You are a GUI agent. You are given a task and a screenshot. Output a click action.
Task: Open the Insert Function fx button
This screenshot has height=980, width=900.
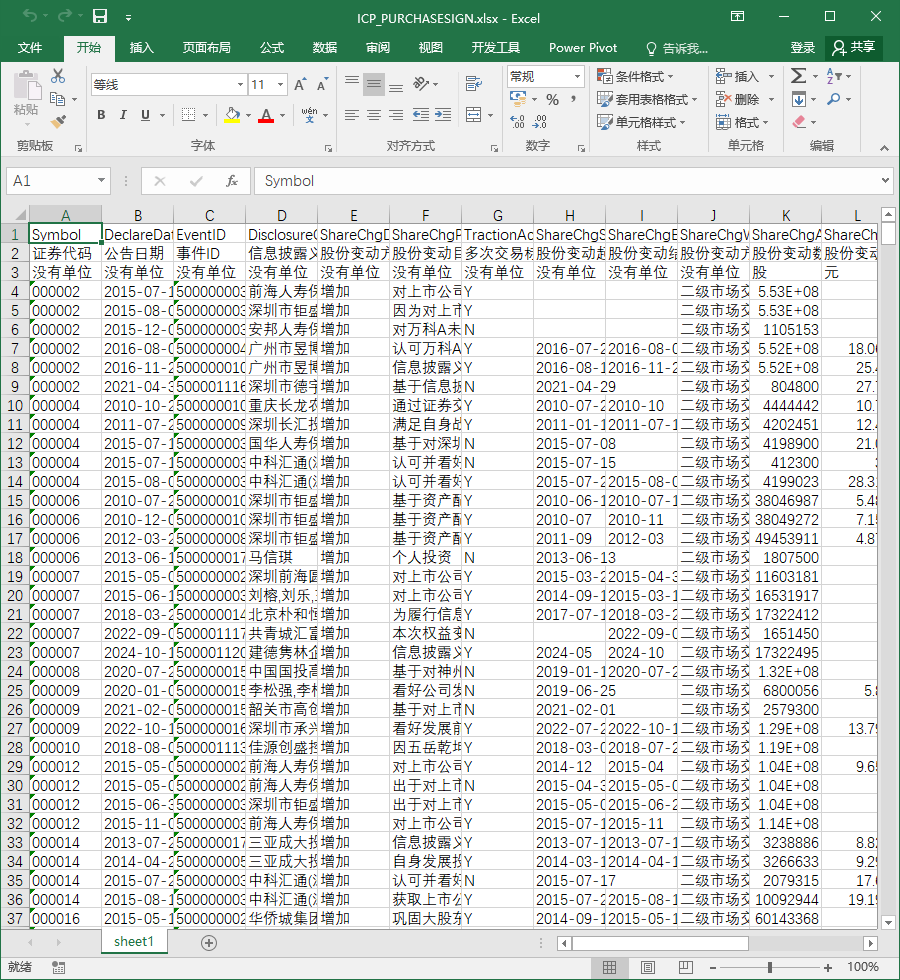tap(232, 181)
